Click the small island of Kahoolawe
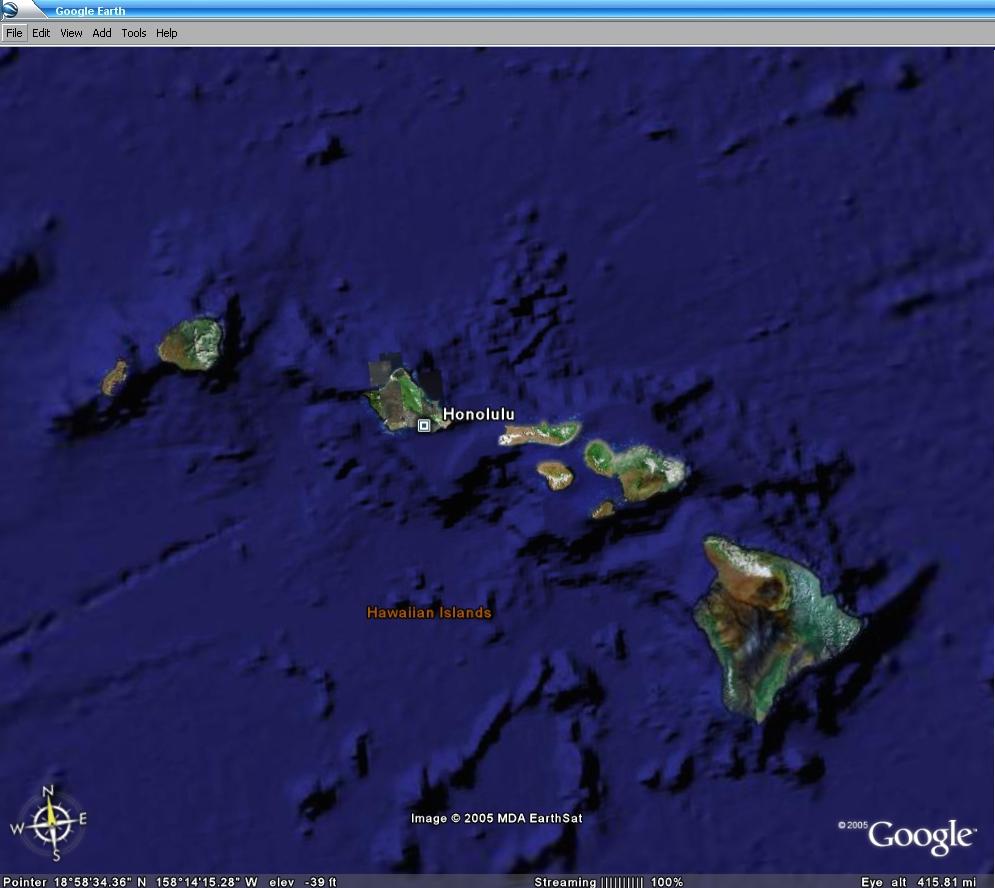This screenshot has height=888, width=995. tap(603, 509)
